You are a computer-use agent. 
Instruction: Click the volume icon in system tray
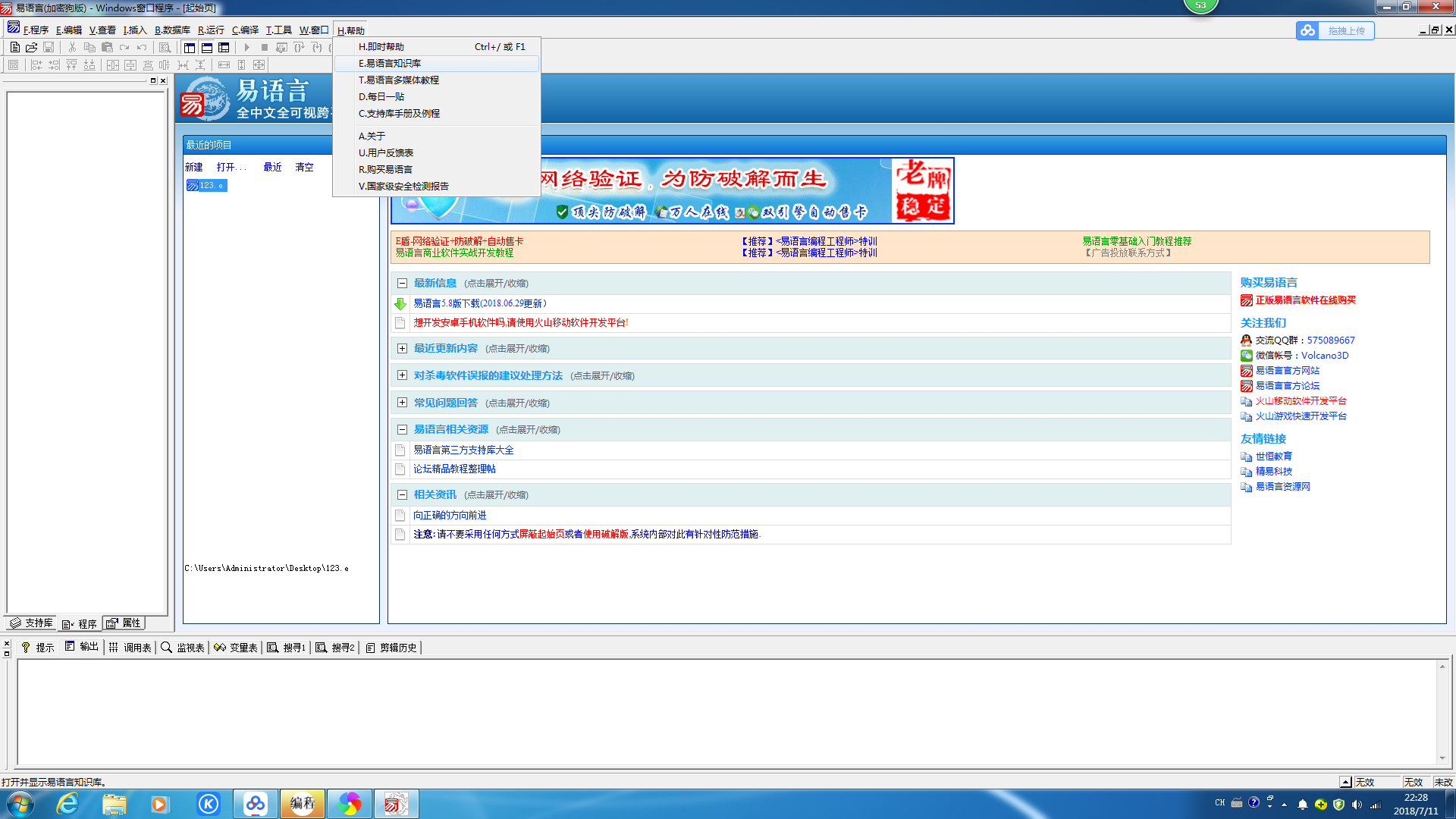click(x=1357, y=805)
